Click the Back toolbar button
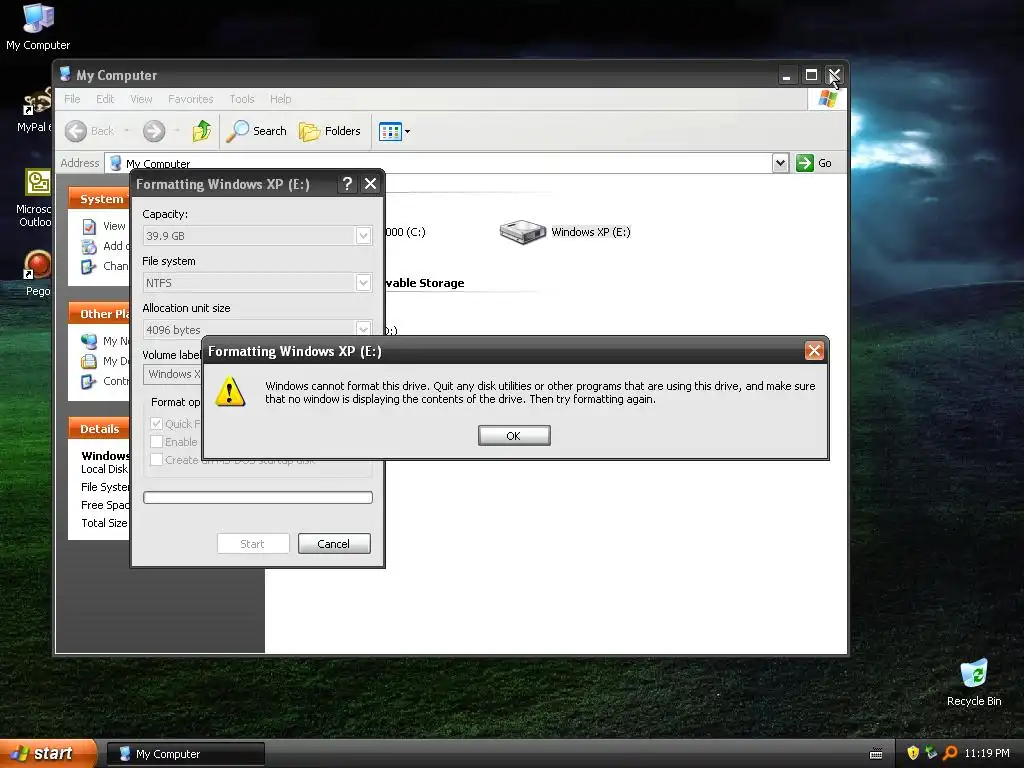Viewport: 1024px width, 768px height. [89, 131]
